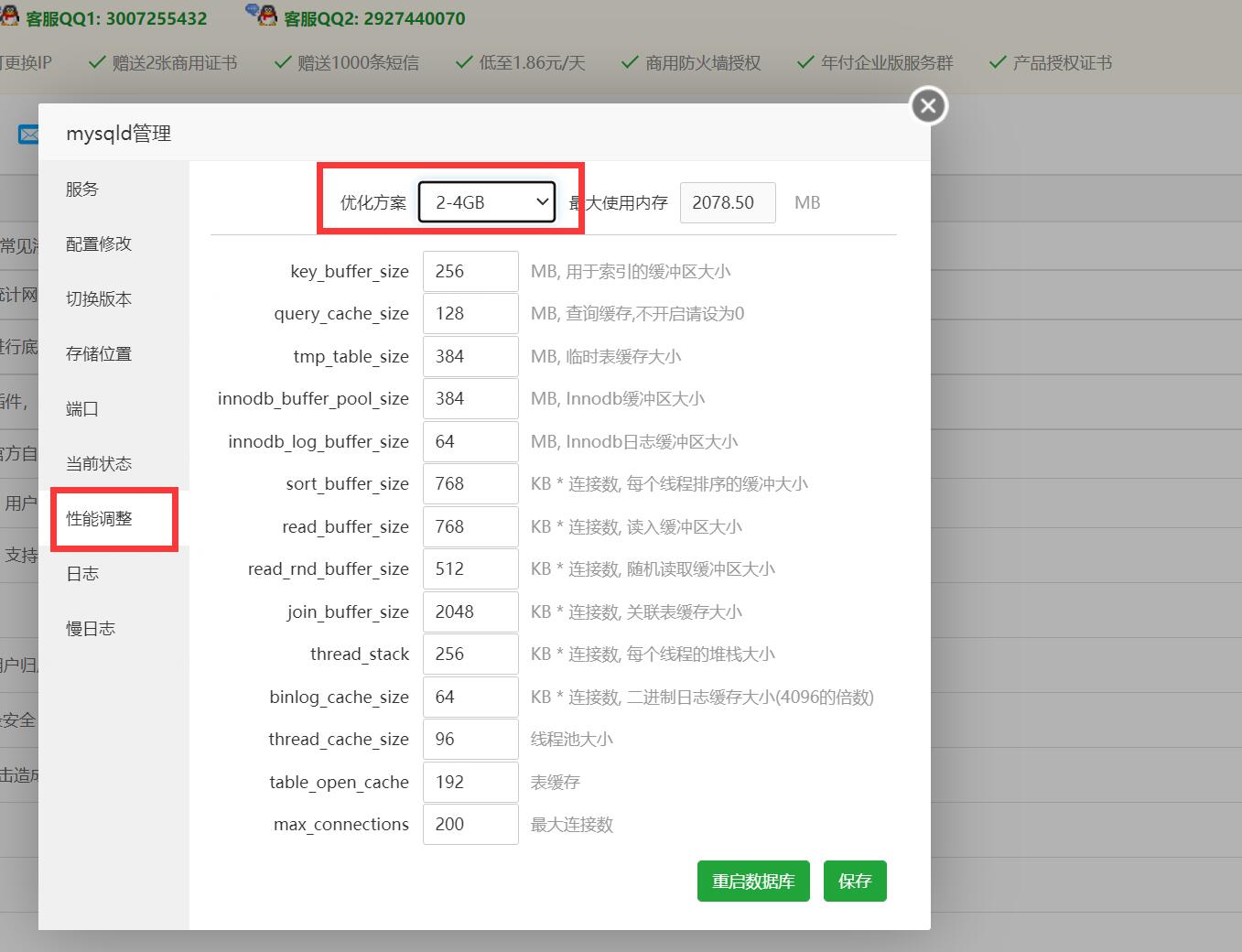1242x952 pixels.
Task: Save settings with the 保存 button
Action: (855, 882)
